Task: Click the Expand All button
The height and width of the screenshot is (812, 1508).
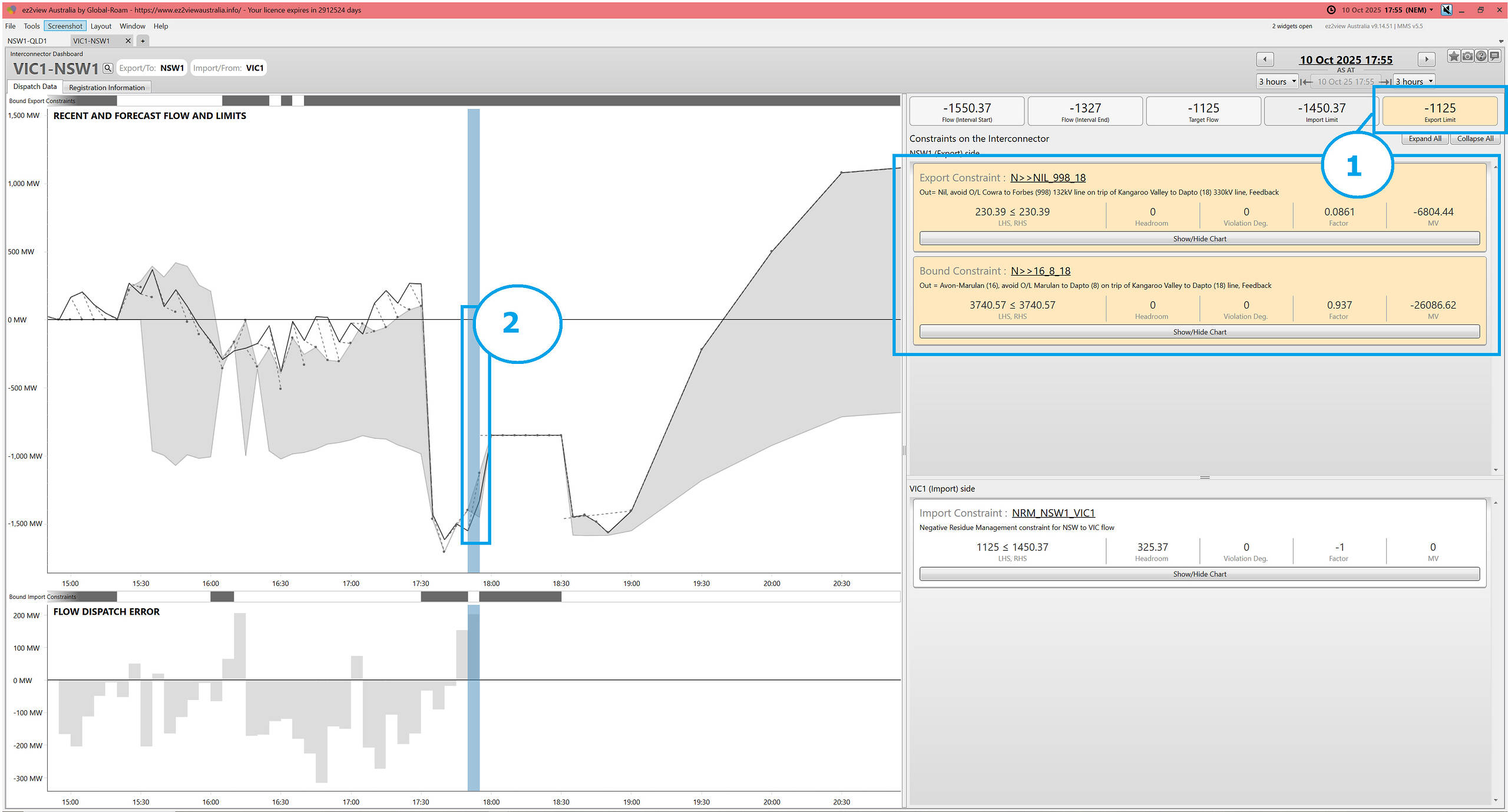Action: [x=1424, y=139]
